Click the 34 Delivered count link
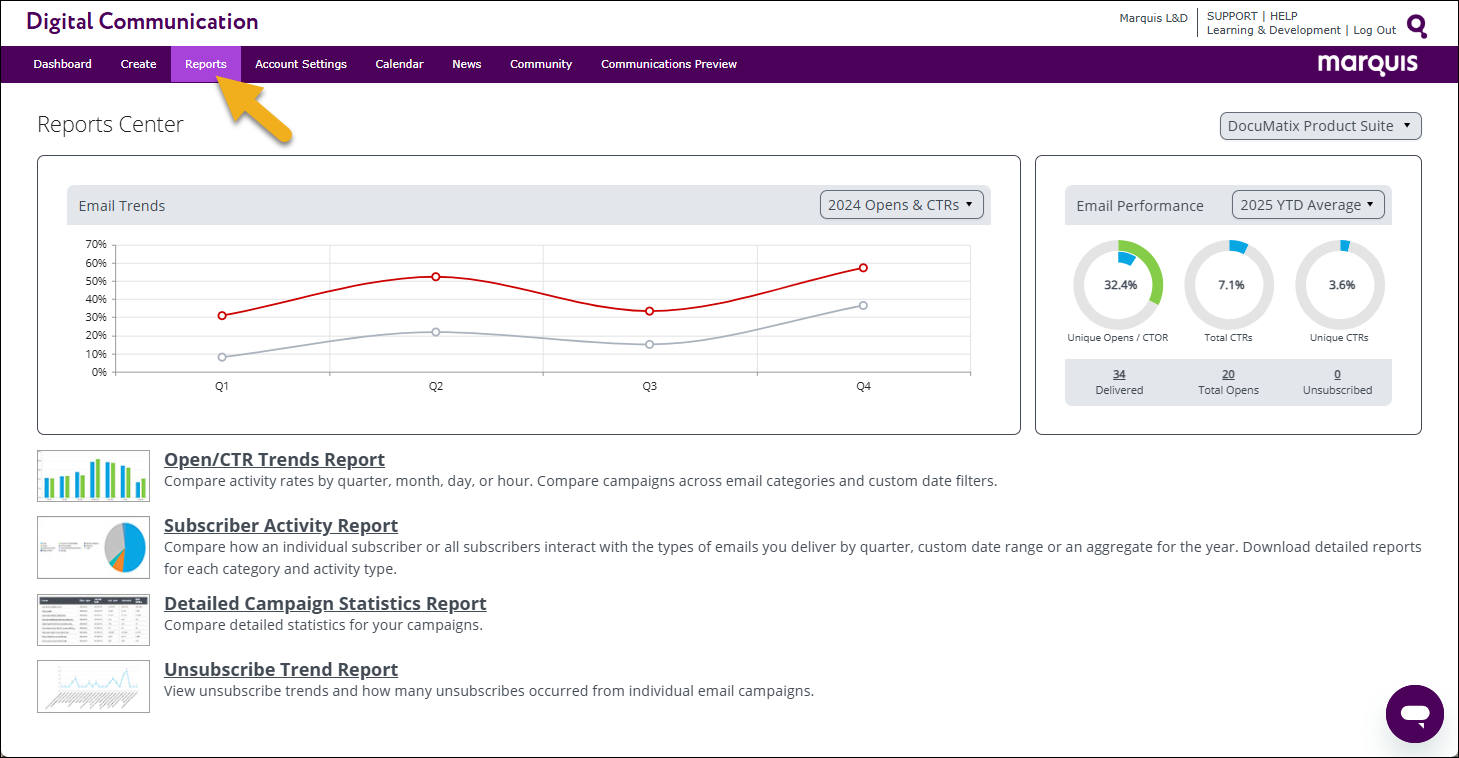This screenshot has width=1459, height=758. [x=1119, y=375]
